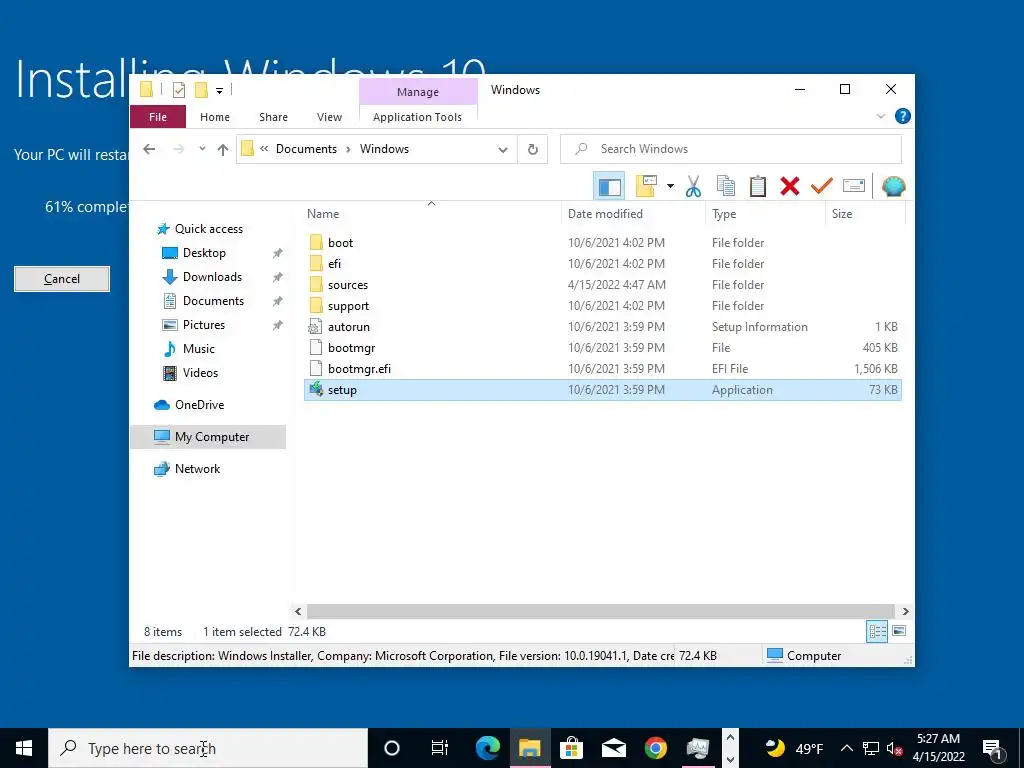Open Microsoft Edge from the taskbar
Viewport: 1024px width, 768px height.
[x=488, y=748]
